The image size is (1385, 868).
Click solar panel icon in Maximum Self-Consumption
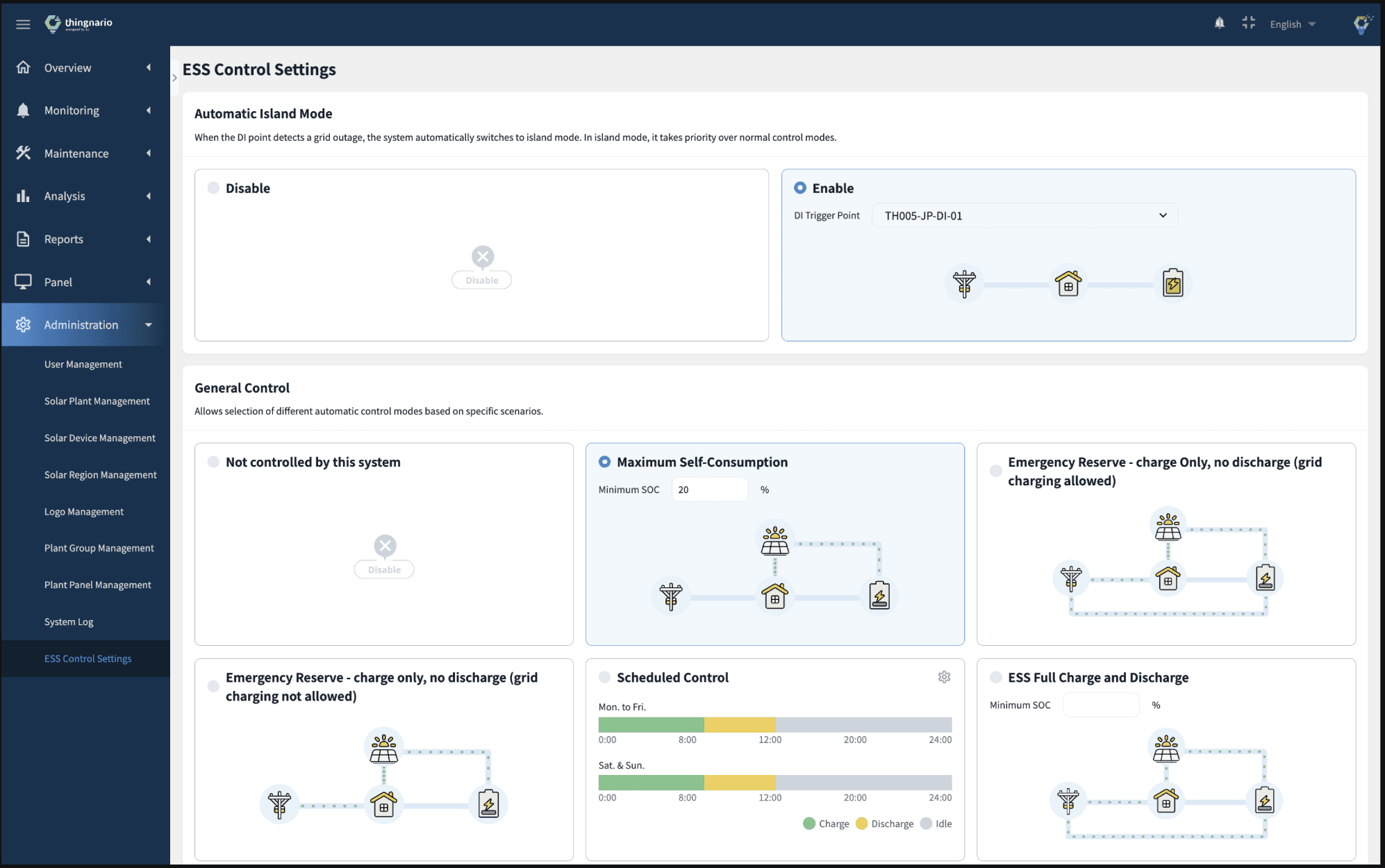tap(774, 541)
